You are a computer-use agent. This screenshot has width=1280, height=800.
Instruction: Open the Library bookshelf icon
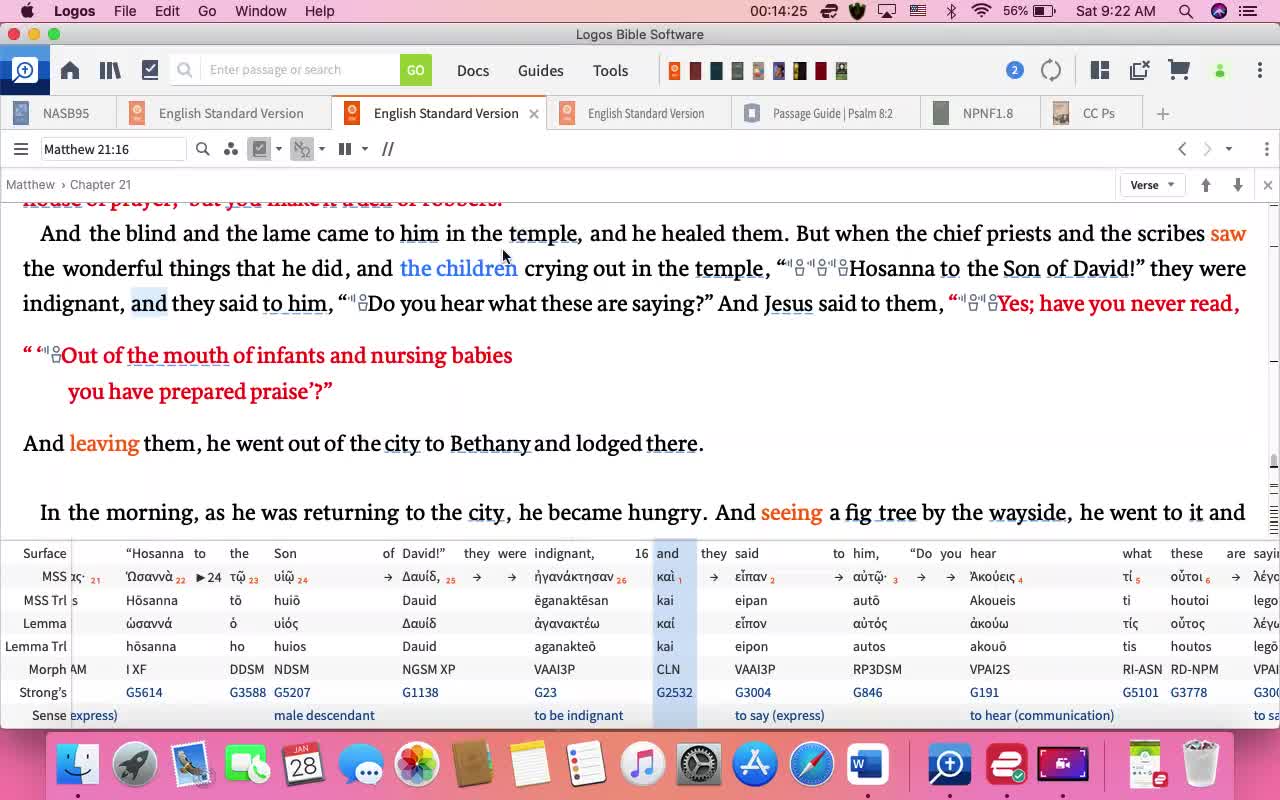click(x=110, y=70)
